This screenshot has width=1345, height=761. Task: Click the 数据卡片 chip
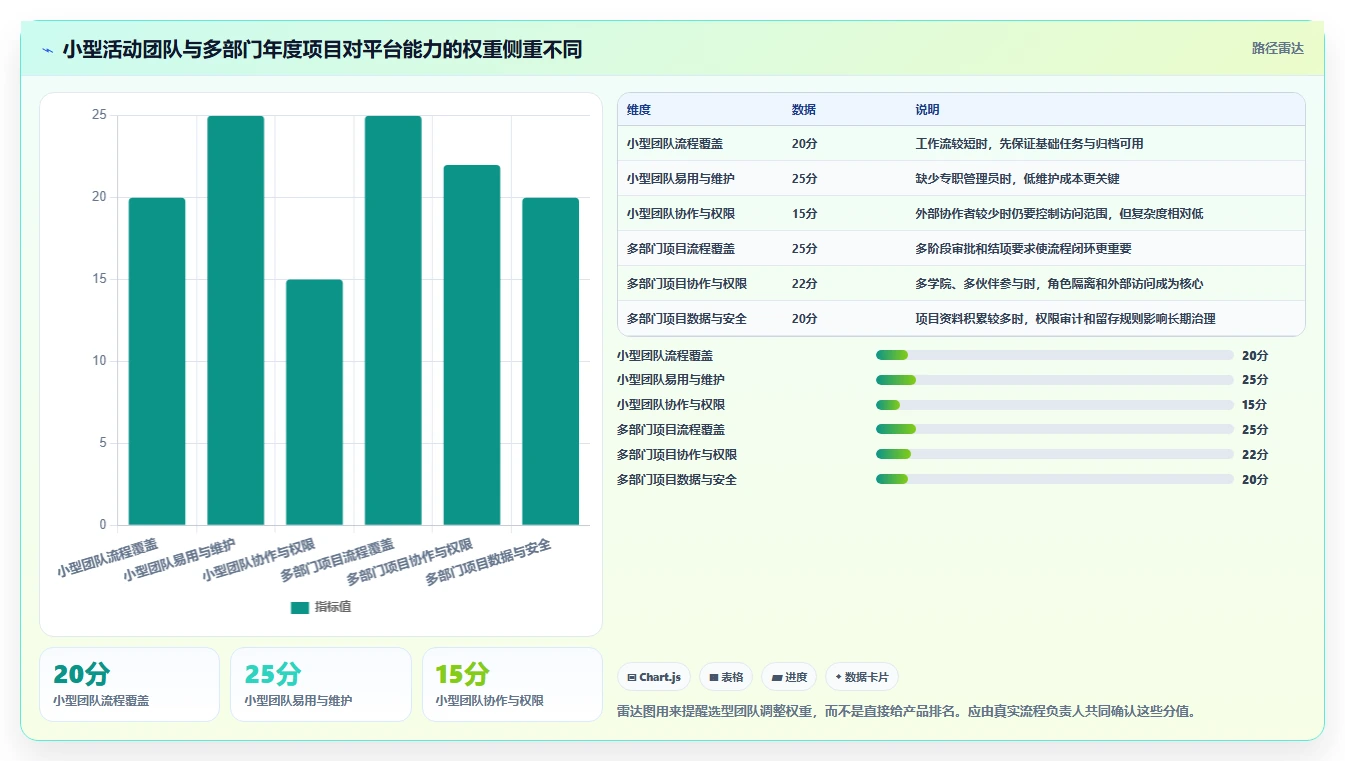click(x=861, y=677)
